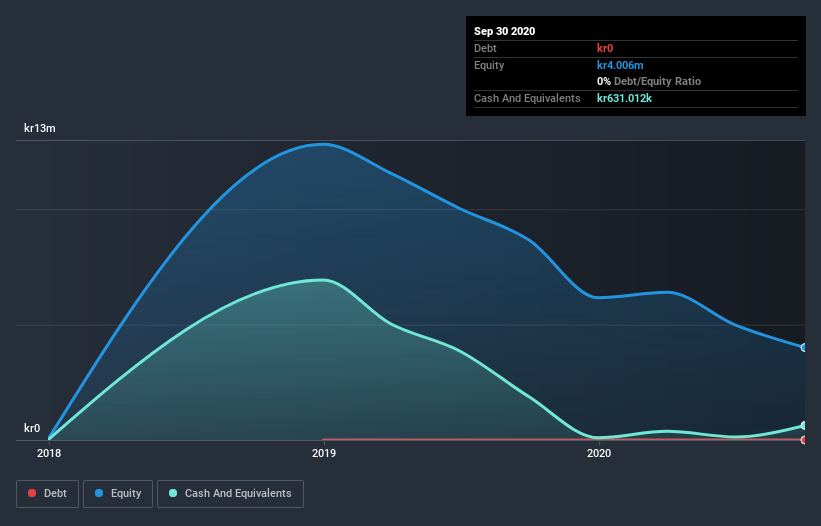Viewport: 821px width, 526px height.
Task: Click Cash And Equivalents label in tooltip
Action: click(527, 98)
